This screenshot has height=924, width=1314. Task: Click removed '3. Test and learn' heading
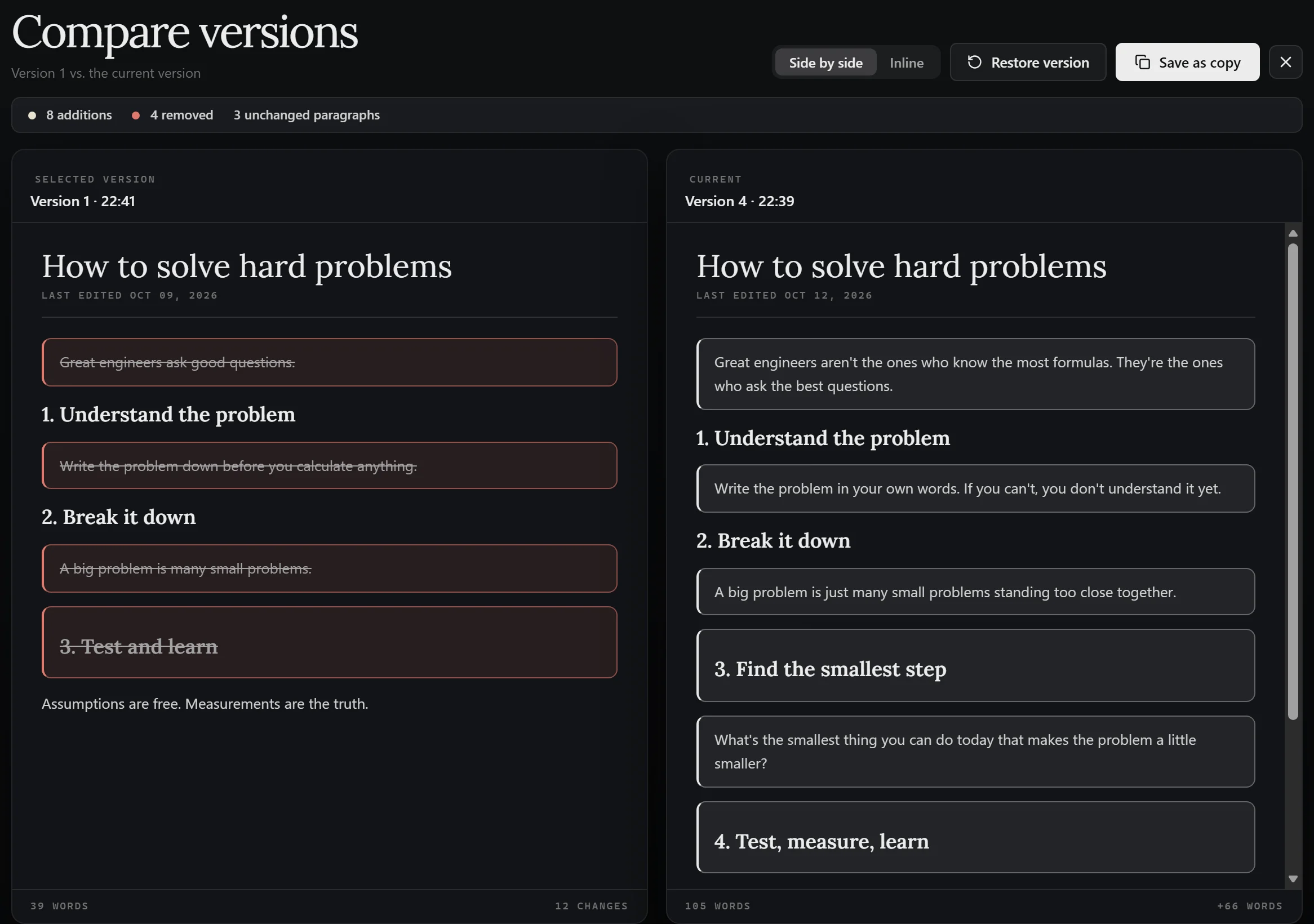(329, 642)
